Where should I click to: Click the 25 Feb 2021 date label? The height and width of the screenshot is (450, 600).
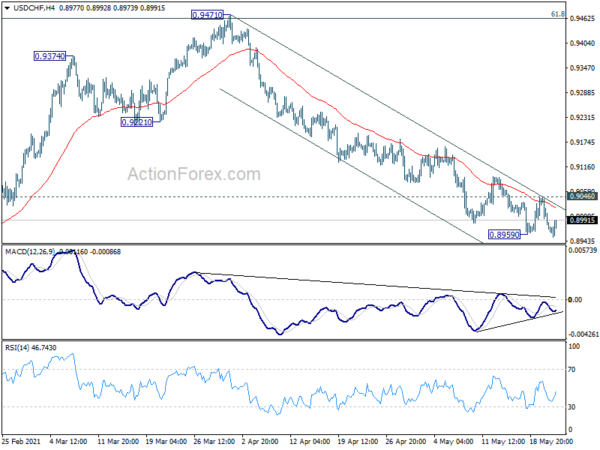pos(21,442)
